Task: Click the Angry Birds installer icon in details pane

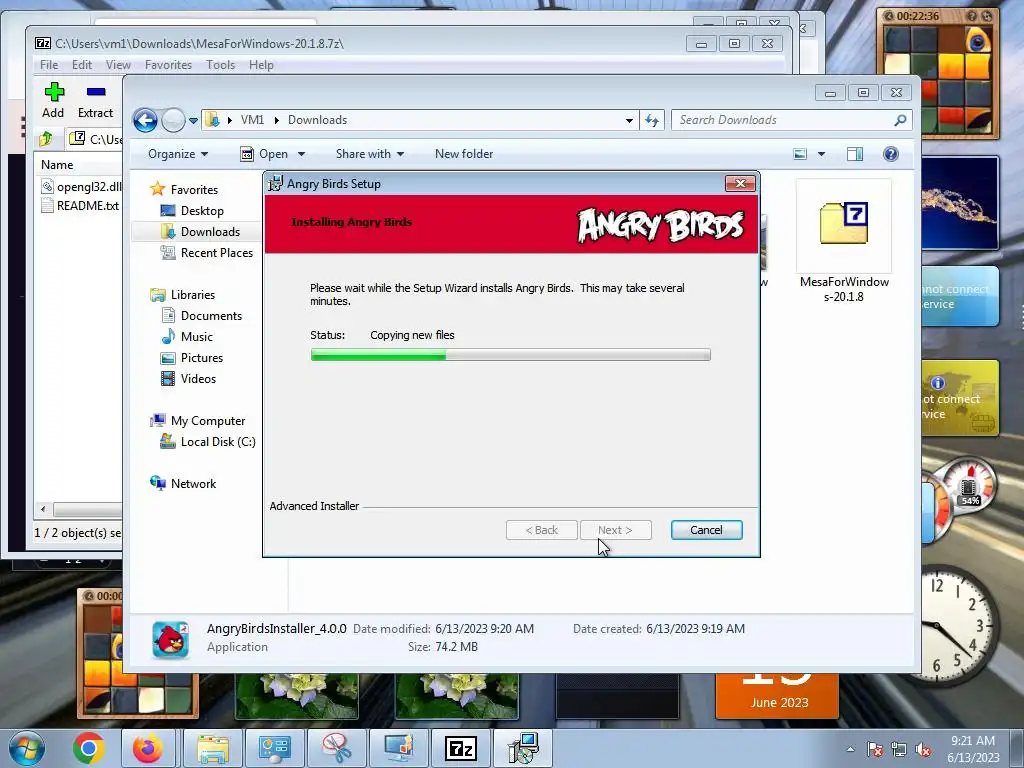Action: [x=170, y=639]
